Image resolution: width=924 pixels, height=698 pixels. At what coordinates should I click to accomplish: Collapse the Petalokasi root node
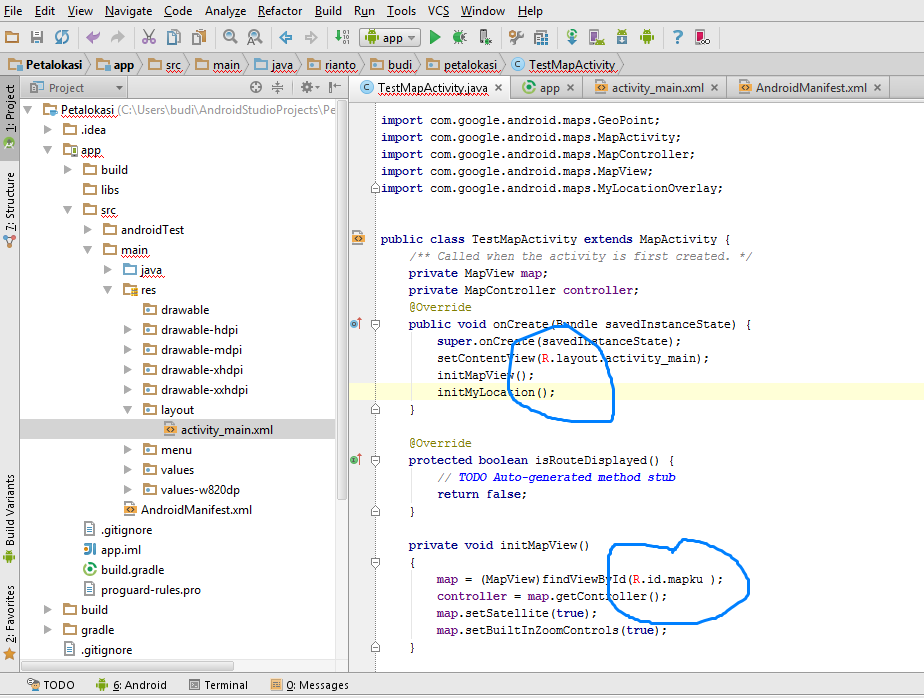[x=28, y=110]
